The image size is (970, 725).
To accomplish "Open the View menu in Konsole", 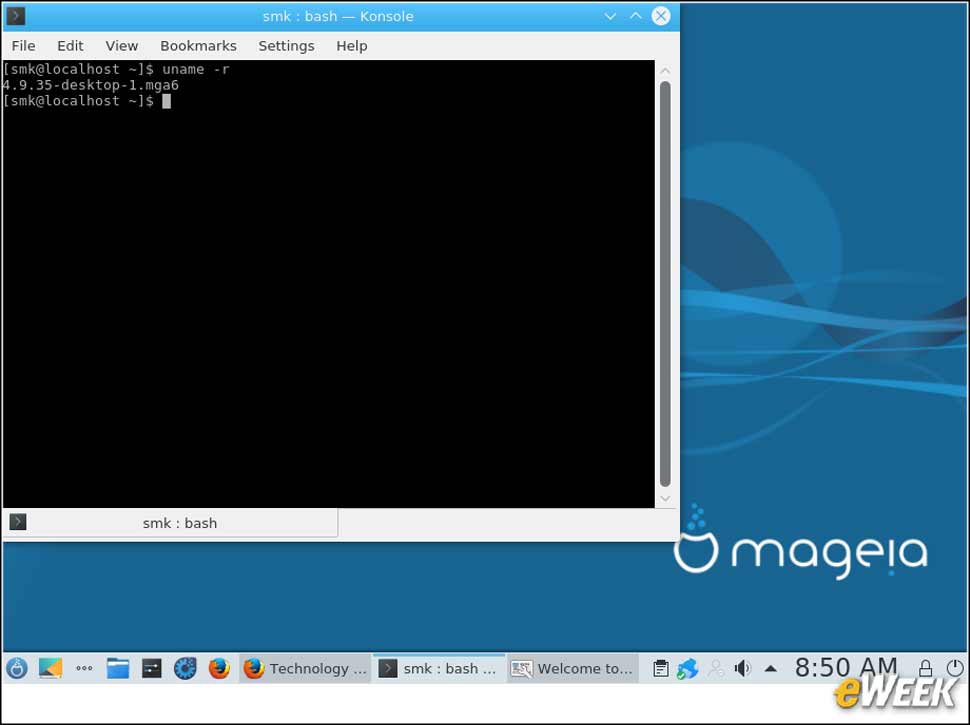I will (x=121, y=46).
